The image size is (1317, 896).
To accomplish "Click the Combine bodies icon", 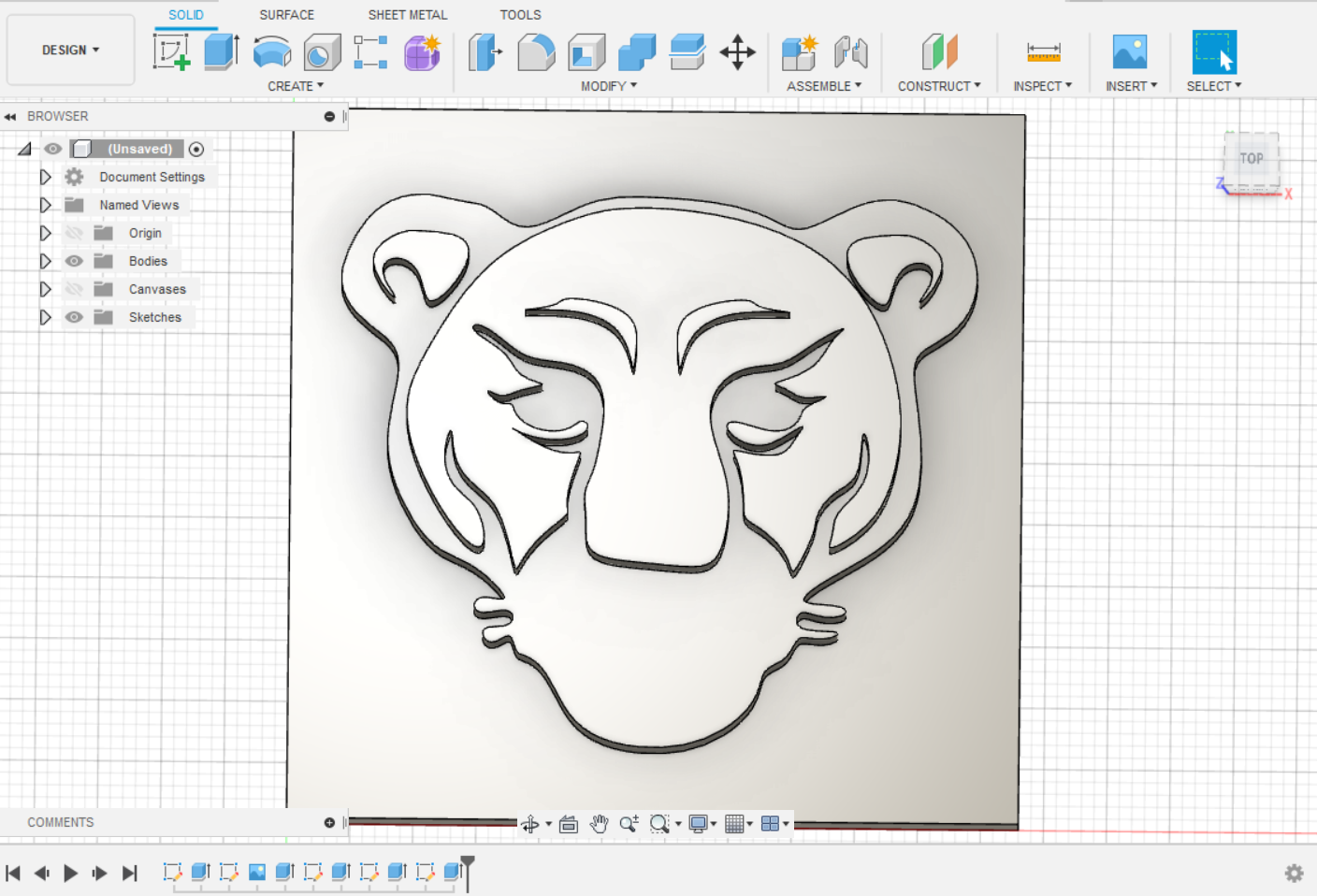I will coord(637,52).
